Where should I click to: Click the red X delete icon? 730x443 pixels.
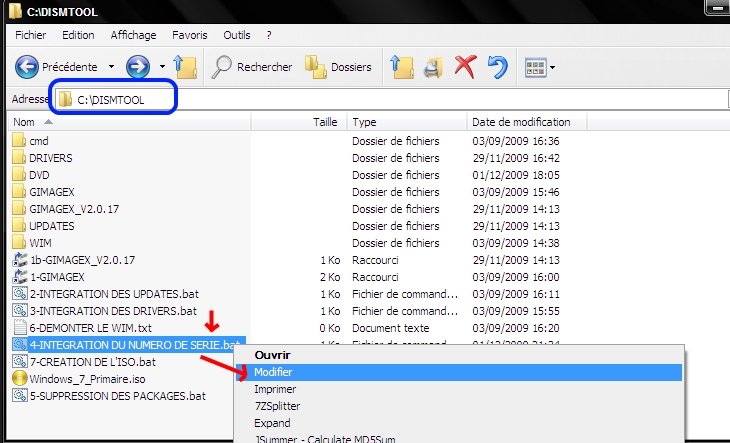point(464,67)
